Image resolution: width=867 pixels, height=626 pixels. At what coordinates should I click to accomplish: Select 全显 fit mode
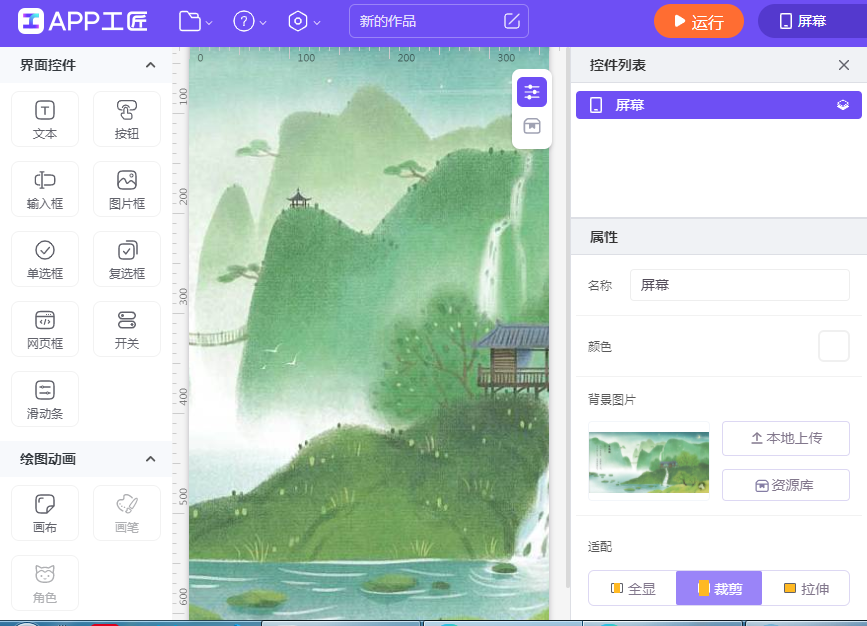pos(633,588)
